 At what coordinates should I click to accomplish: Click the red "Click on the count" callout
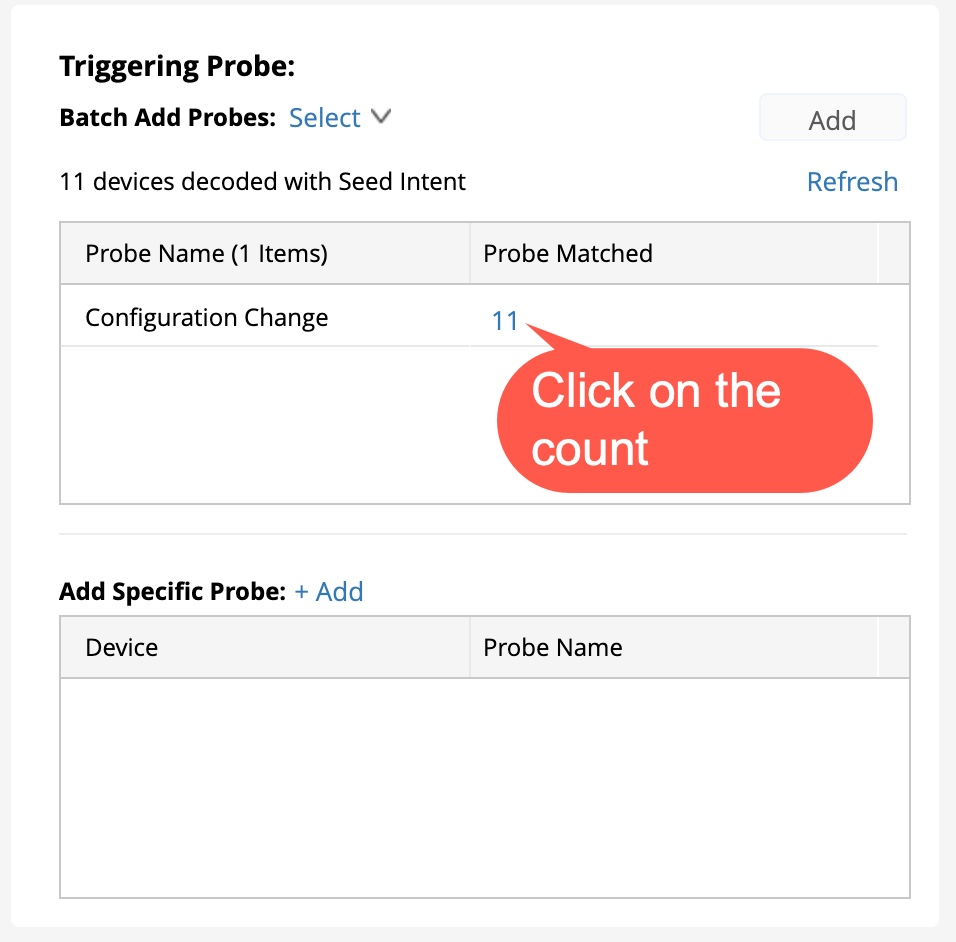click(x=684, y=420)
